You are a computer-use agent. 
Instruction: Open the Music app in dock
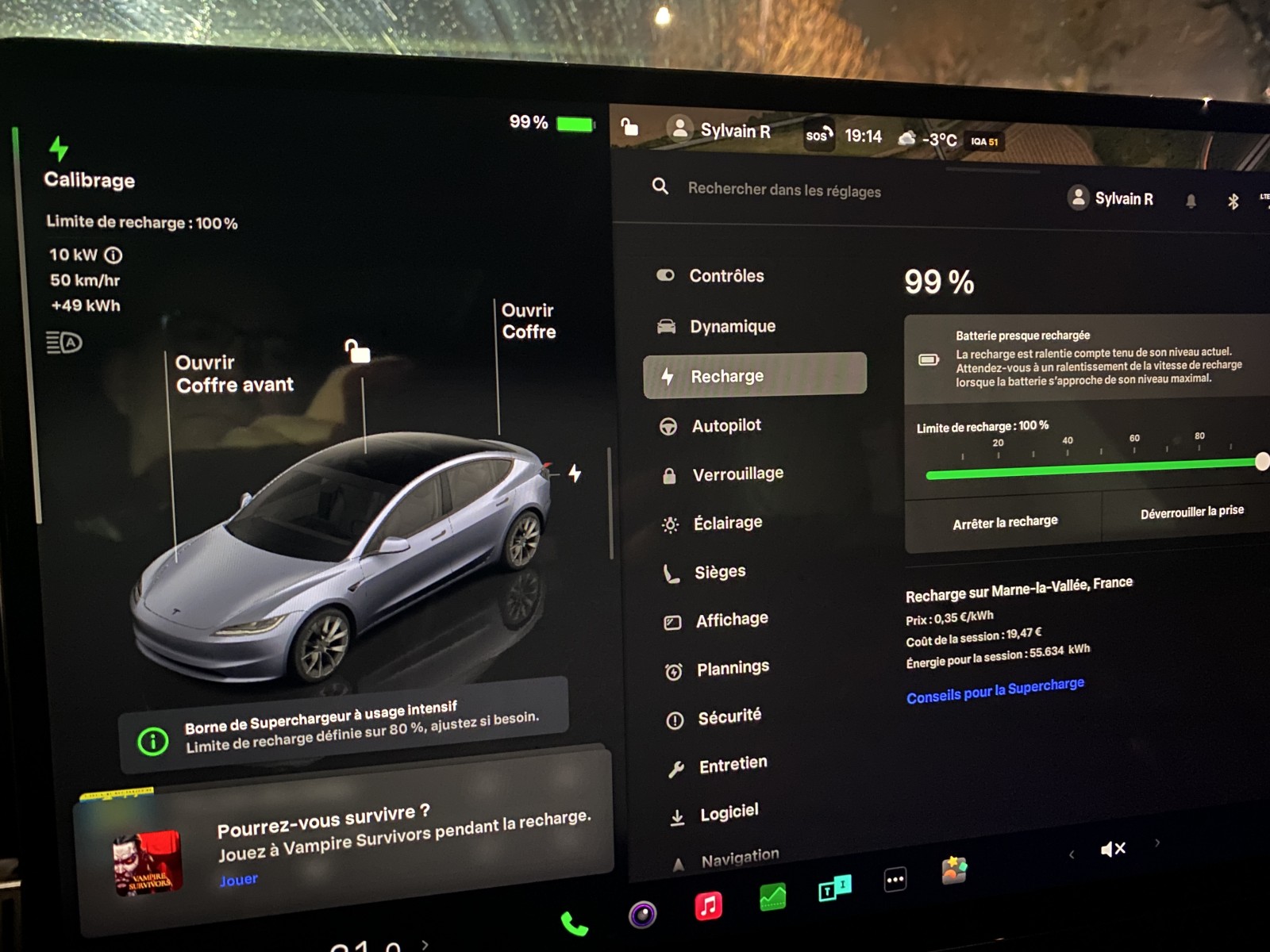tap(708, 905)
